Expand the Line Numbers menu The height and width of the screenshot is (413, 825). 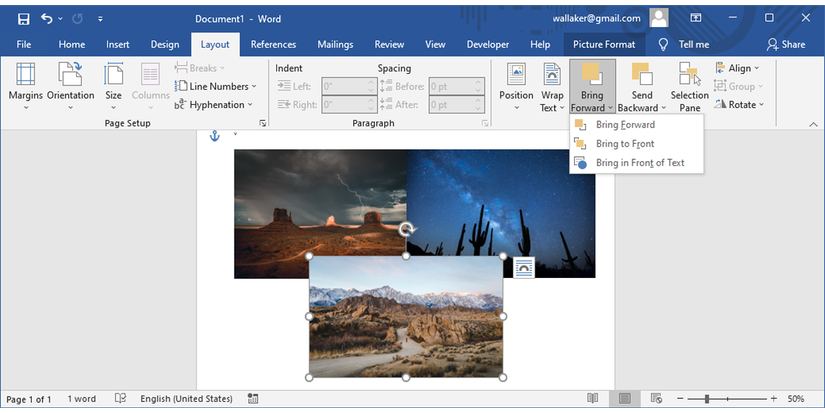[x=216, y=86]
